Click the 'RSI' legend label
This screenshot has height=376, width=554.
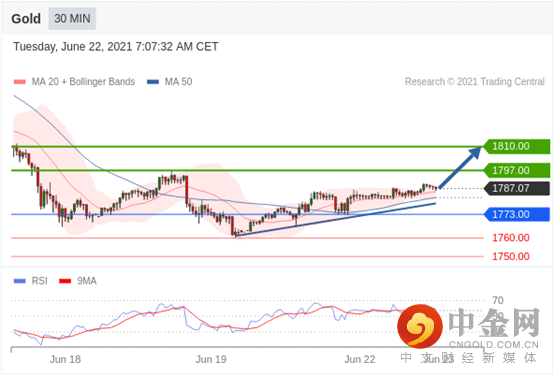pyautogui.click(x=40, y=281)
